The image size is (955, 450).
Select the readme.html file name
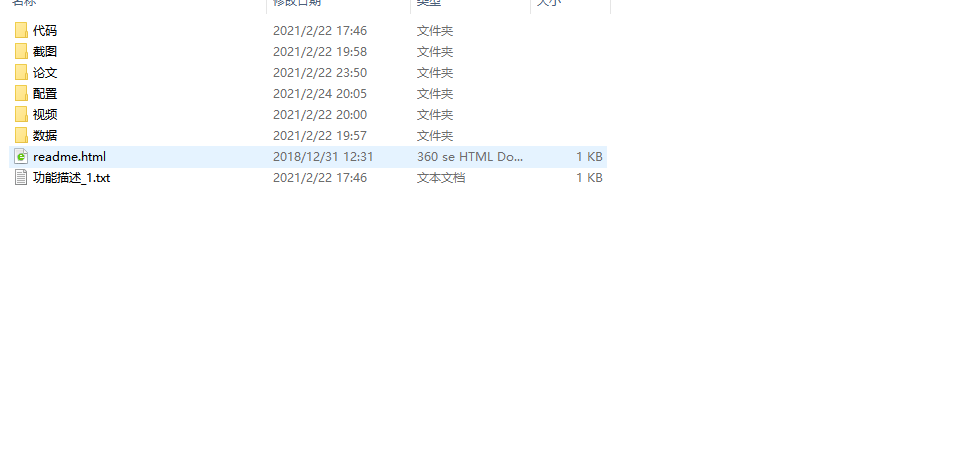coord(69,156)
